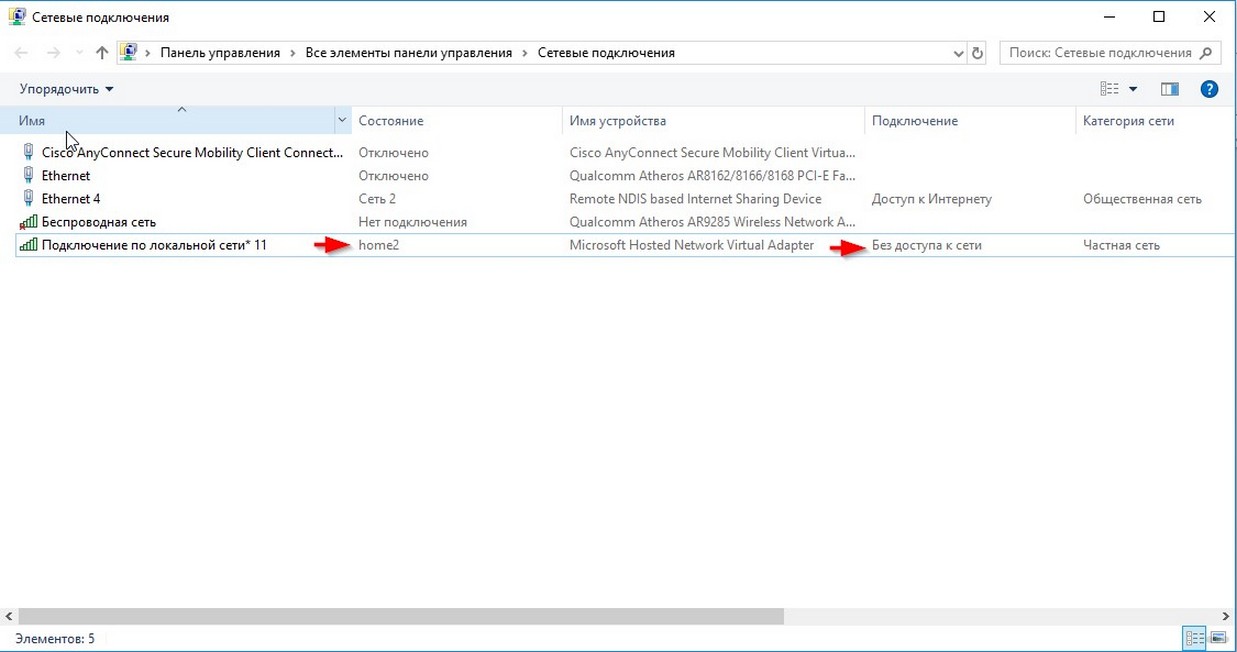Click the Подключение по локальной сети* 11 icon

point(29,245)
